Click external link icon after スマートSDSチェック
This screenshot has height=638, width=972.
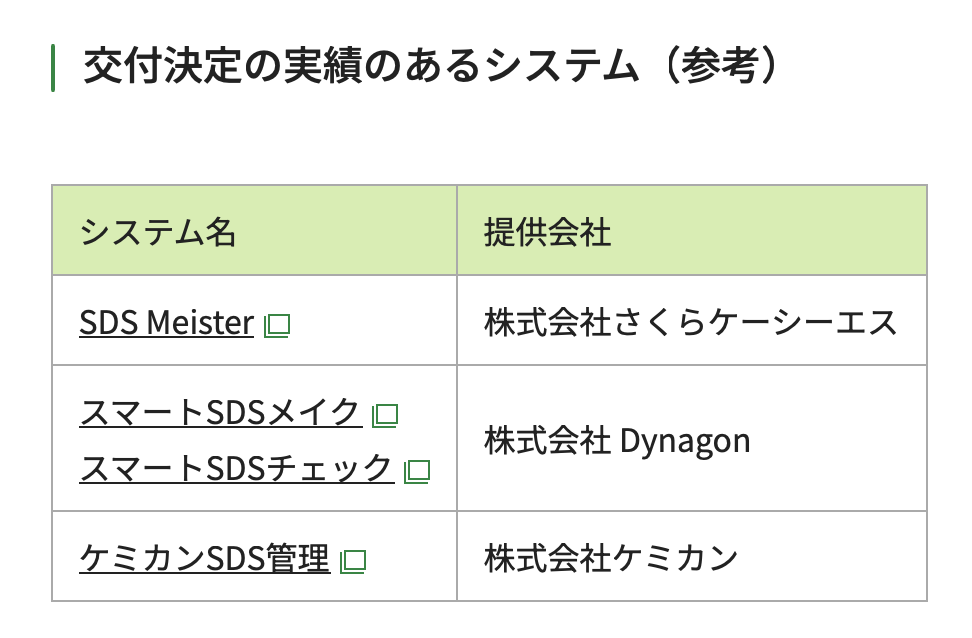pos(416,470)
